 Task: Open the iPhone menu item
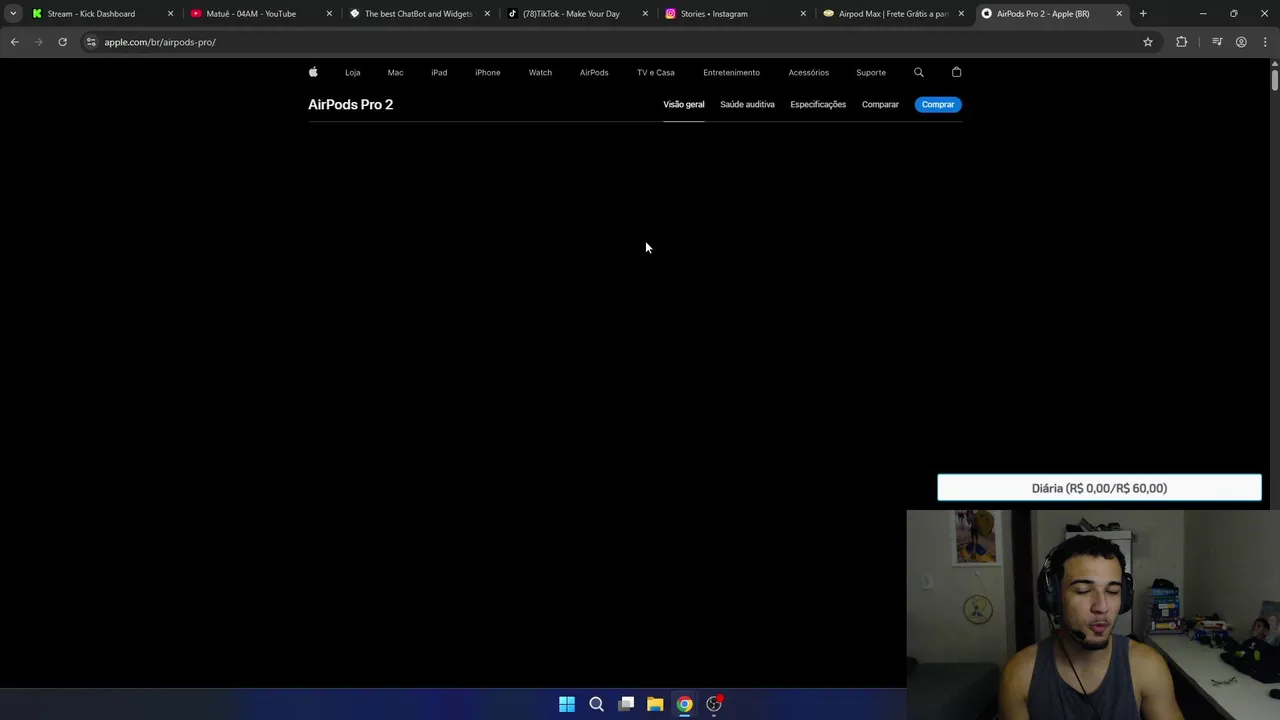tap(488, 72)
